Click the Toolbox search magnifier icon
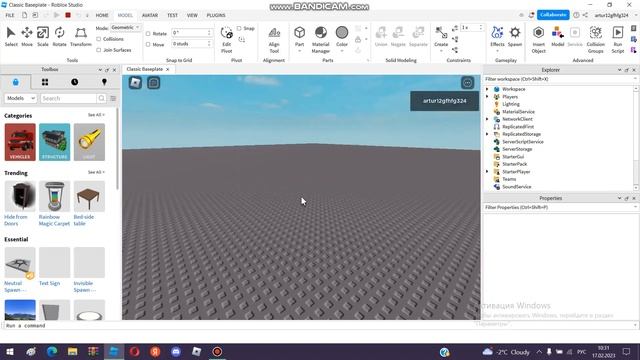 (101, 98)
